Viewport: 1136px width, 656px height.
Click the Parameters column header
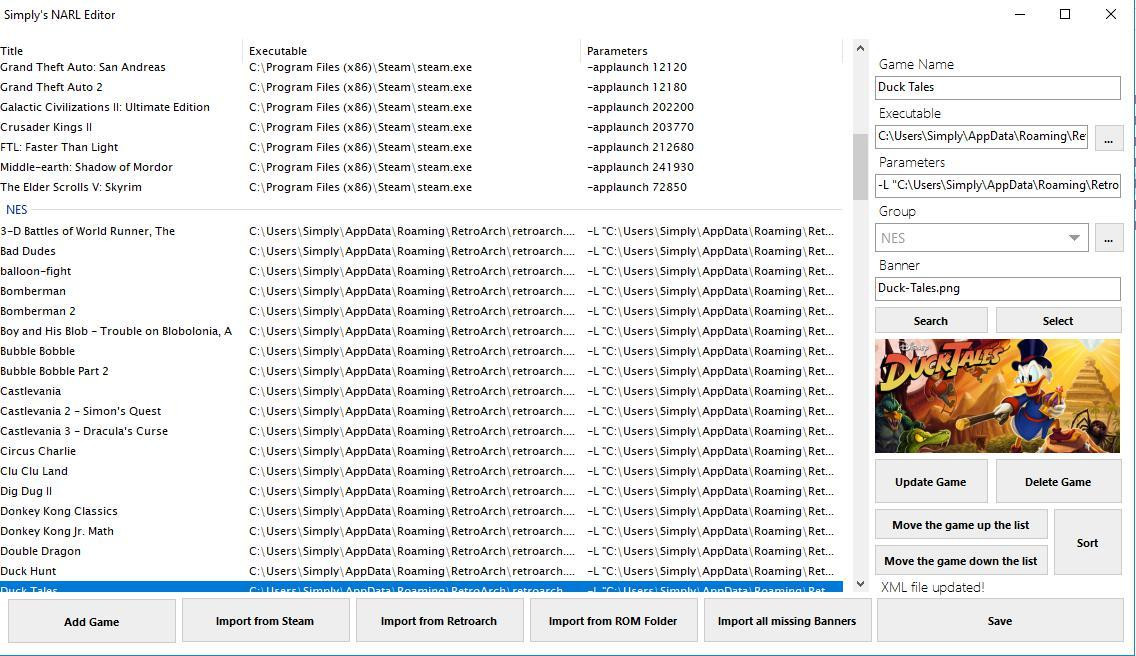pyautogui.click(x=711, y=51)
